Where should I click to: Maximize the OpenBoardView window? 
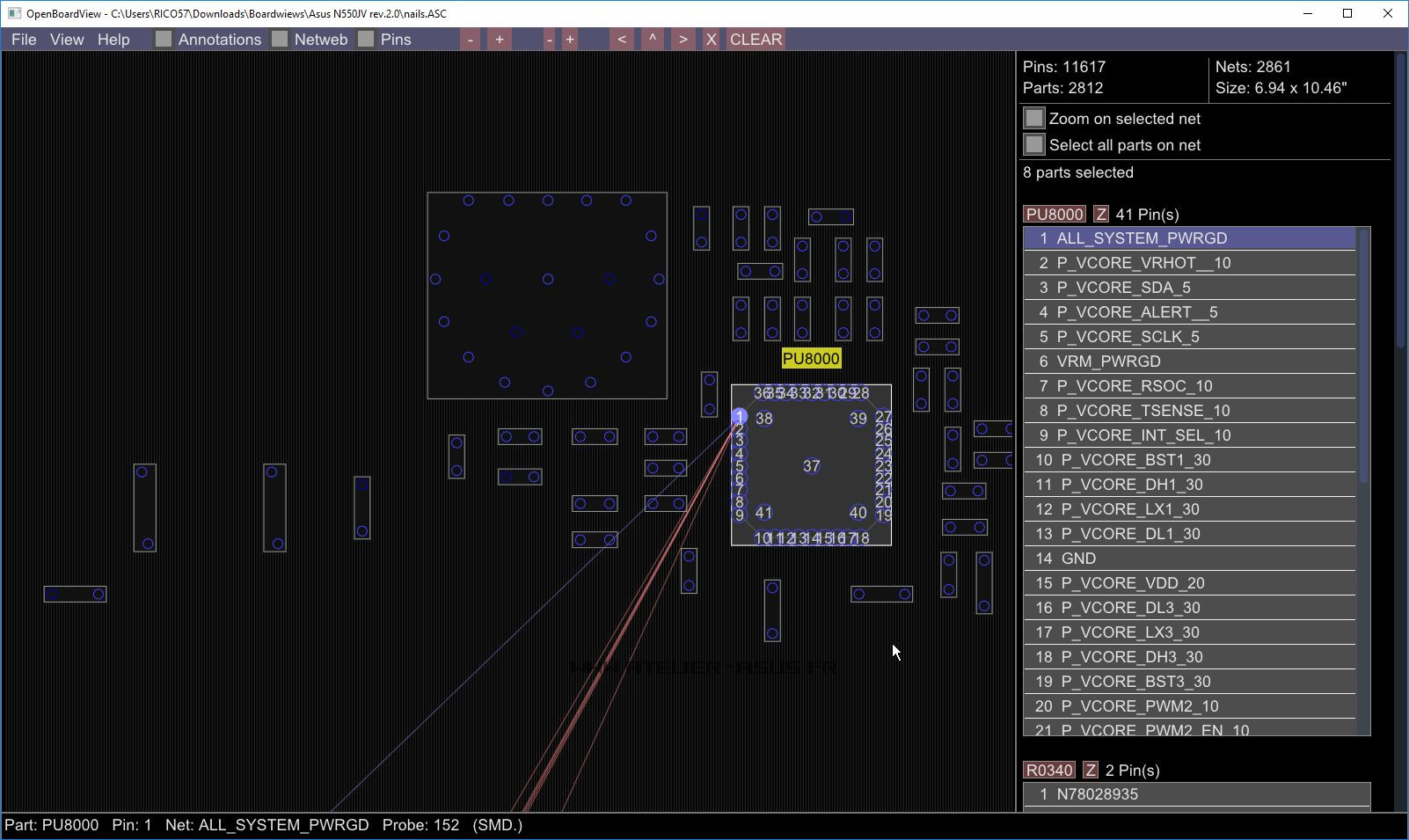pos(1347,13)
